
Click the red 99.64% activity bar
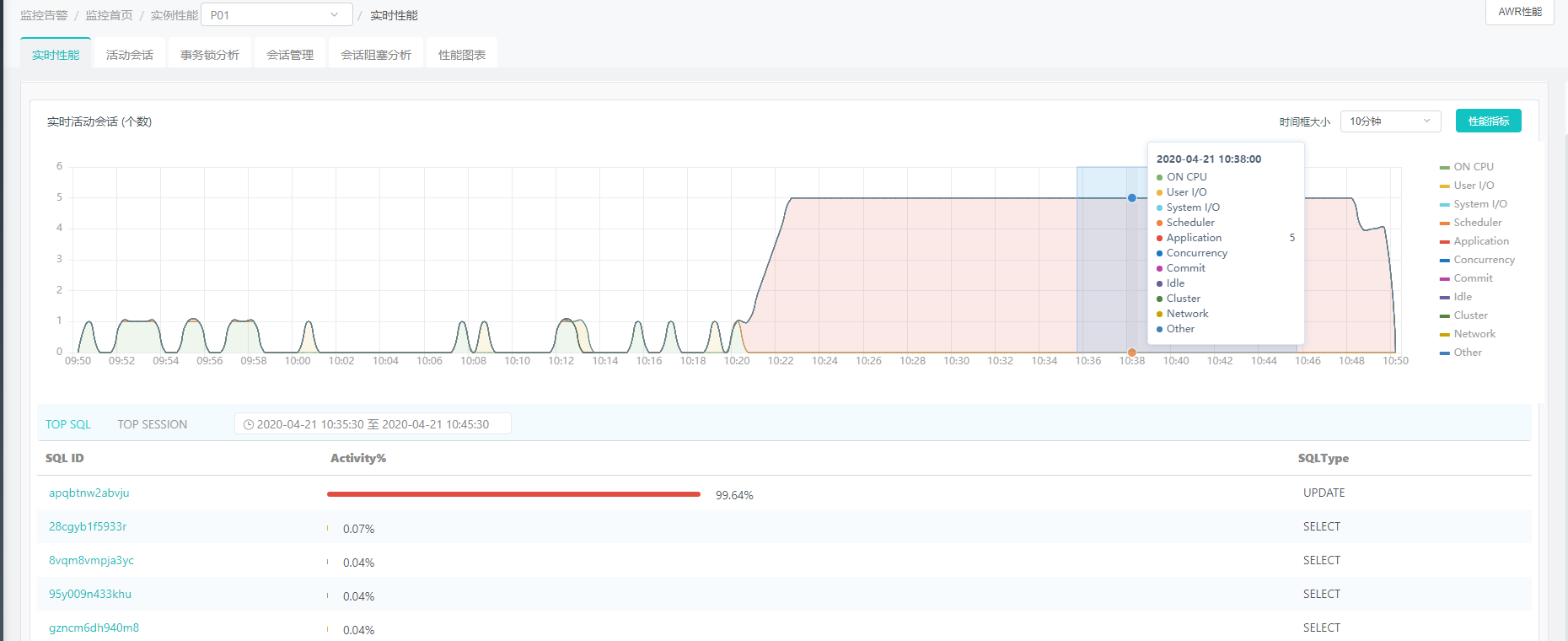513,494
